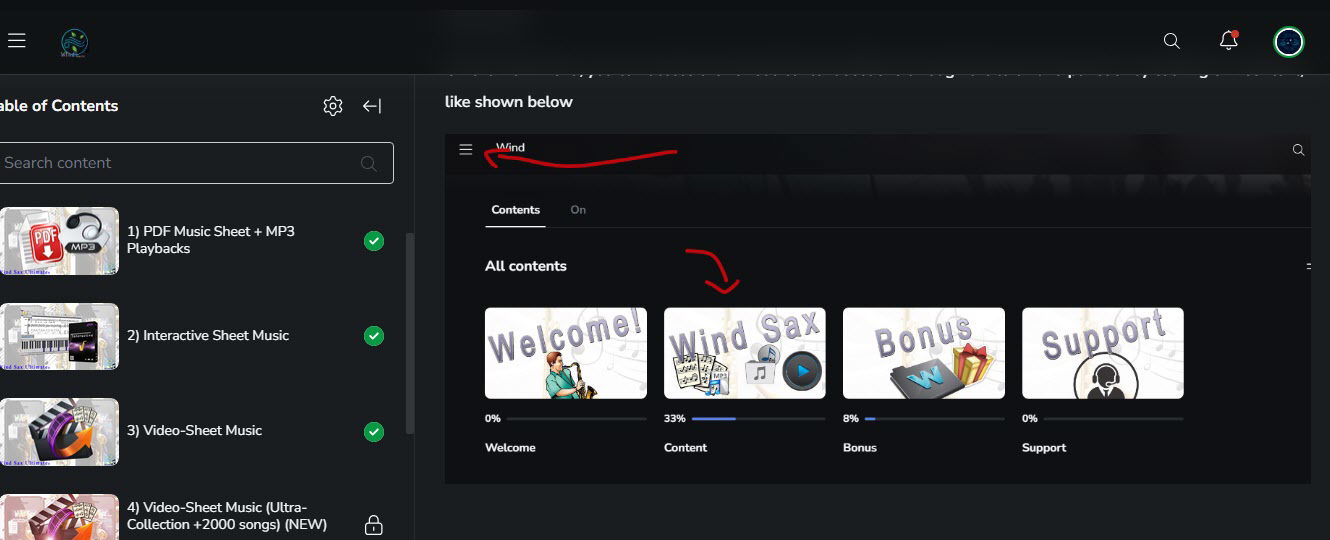
Task: Click the Wind Sax content thumbnail
Action: click(x=744, y=353)
